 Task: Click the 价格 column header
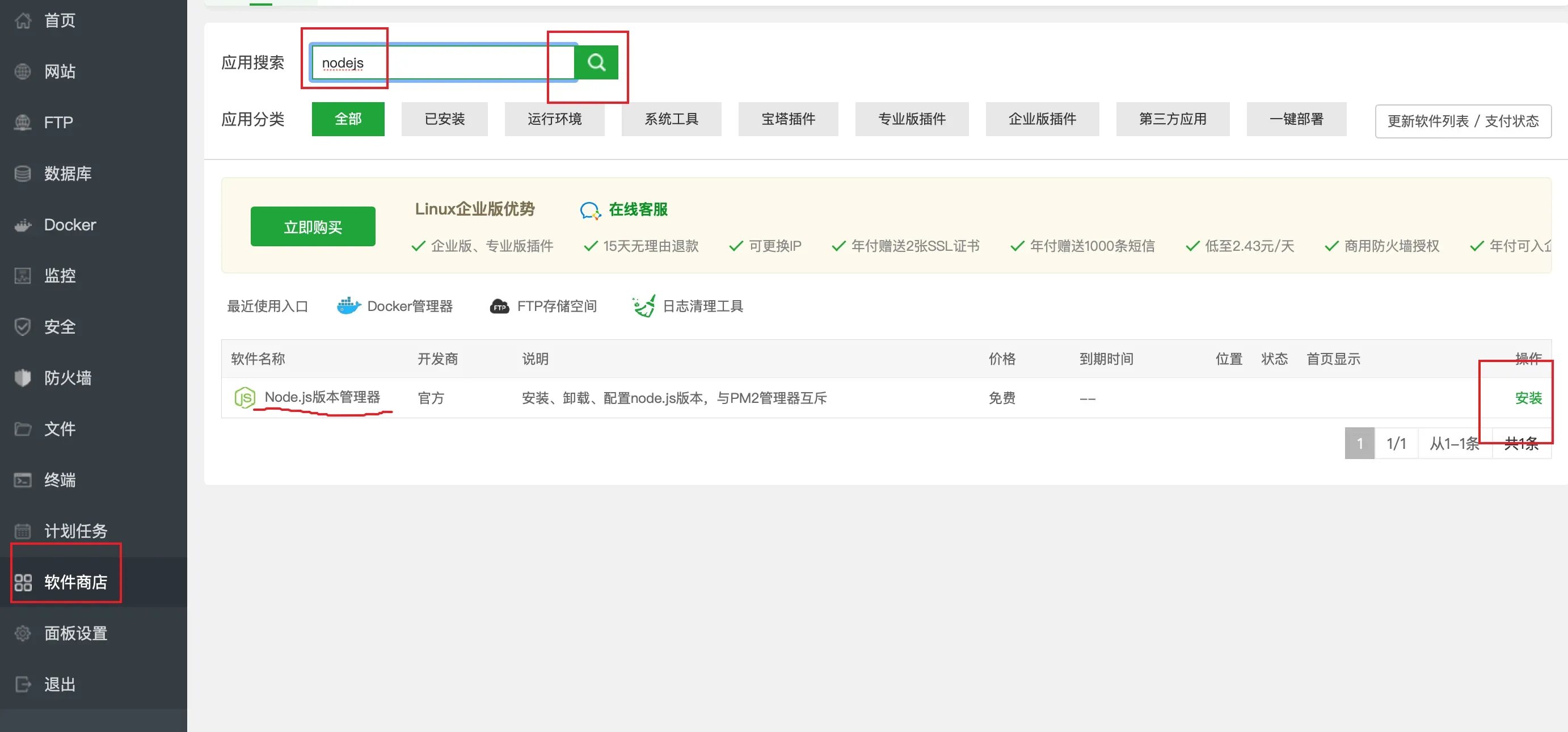tap(1002, 359)
